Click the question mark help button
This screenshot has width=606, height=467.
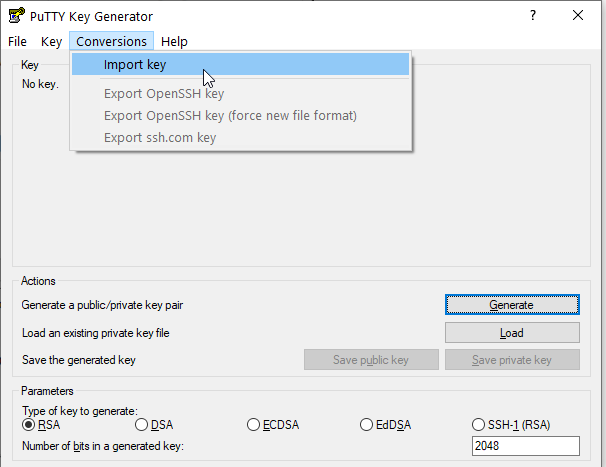coord(533,15)
